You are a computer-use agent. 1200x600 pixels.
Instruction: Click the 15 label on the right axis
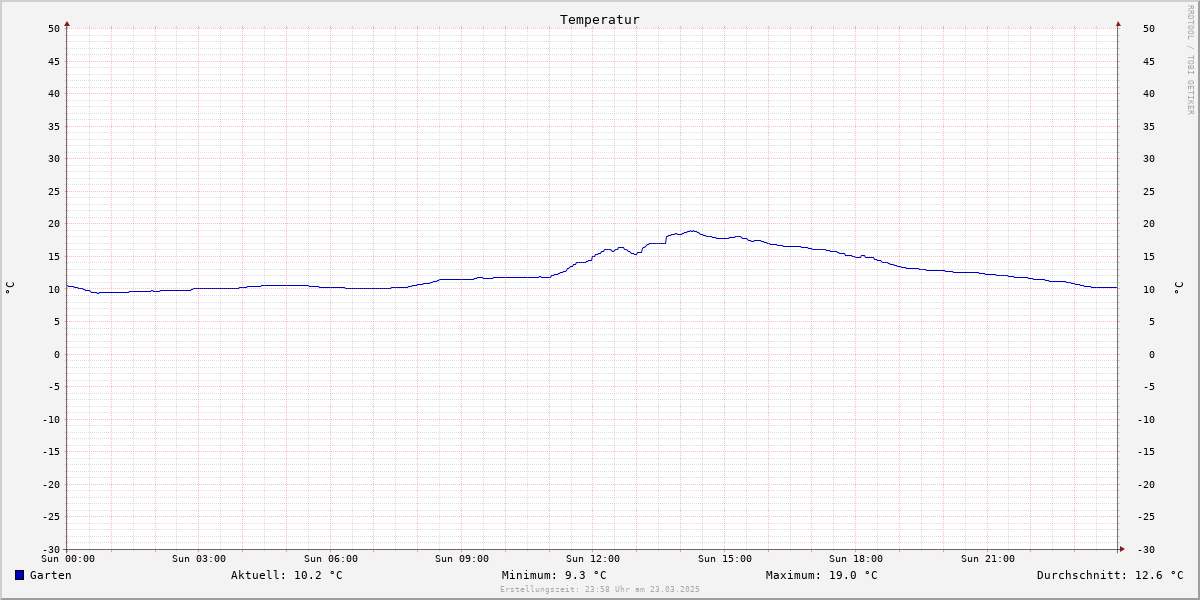point(1149,256)
